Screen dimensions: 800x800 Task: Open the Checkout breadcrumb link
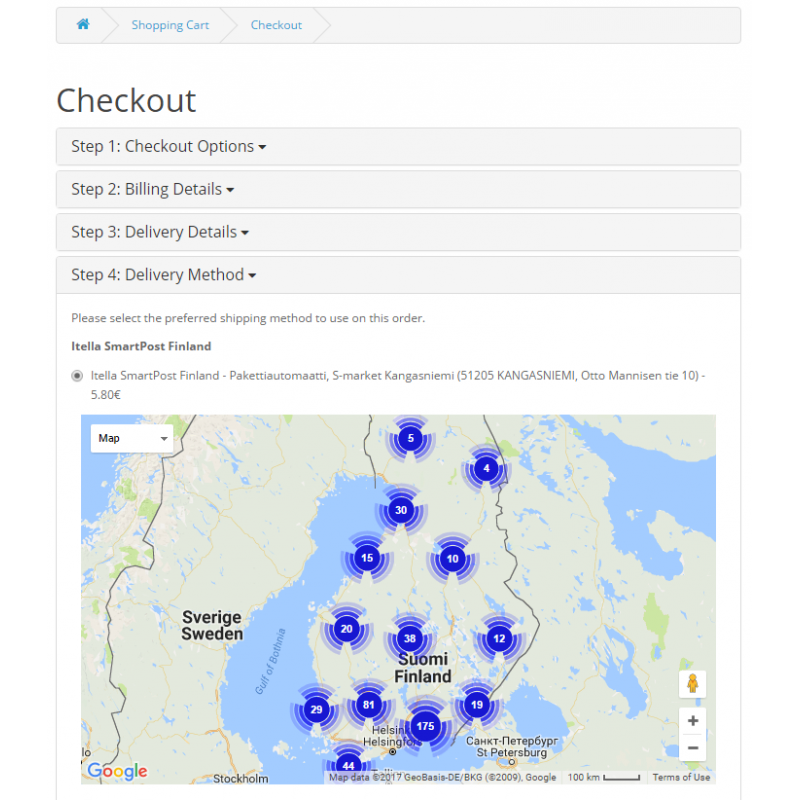(276, 25)
